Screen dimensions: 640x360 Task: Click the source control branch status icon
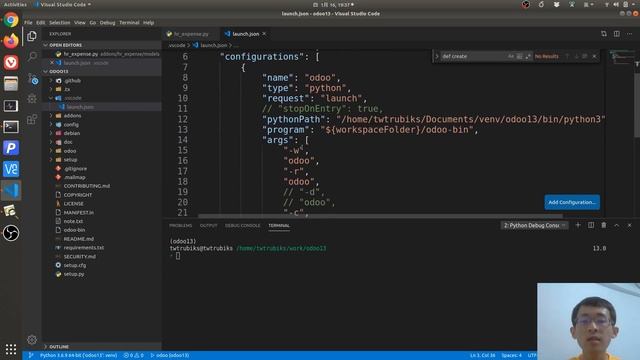coord(31,356)
